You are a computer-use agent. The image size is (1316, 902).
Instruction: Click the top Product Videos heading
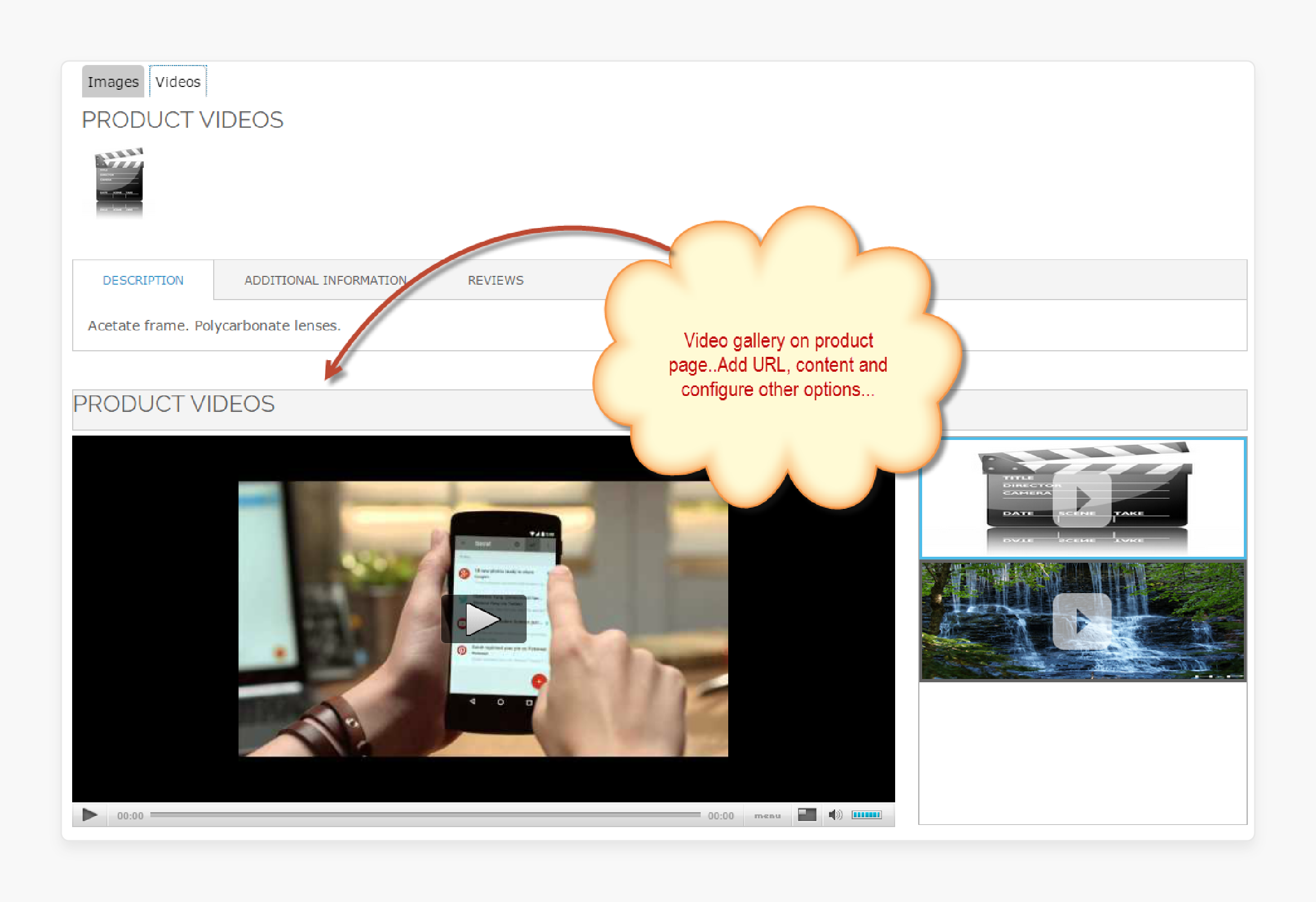pyautogui.click(x=182, y=120)
